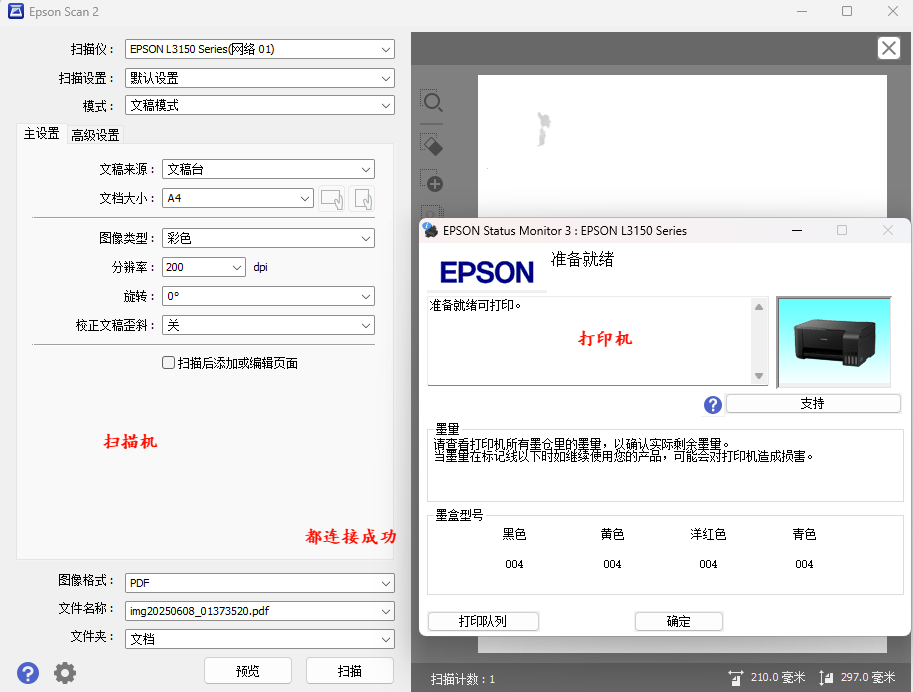Click the 支持 support button

pos(813,404)
